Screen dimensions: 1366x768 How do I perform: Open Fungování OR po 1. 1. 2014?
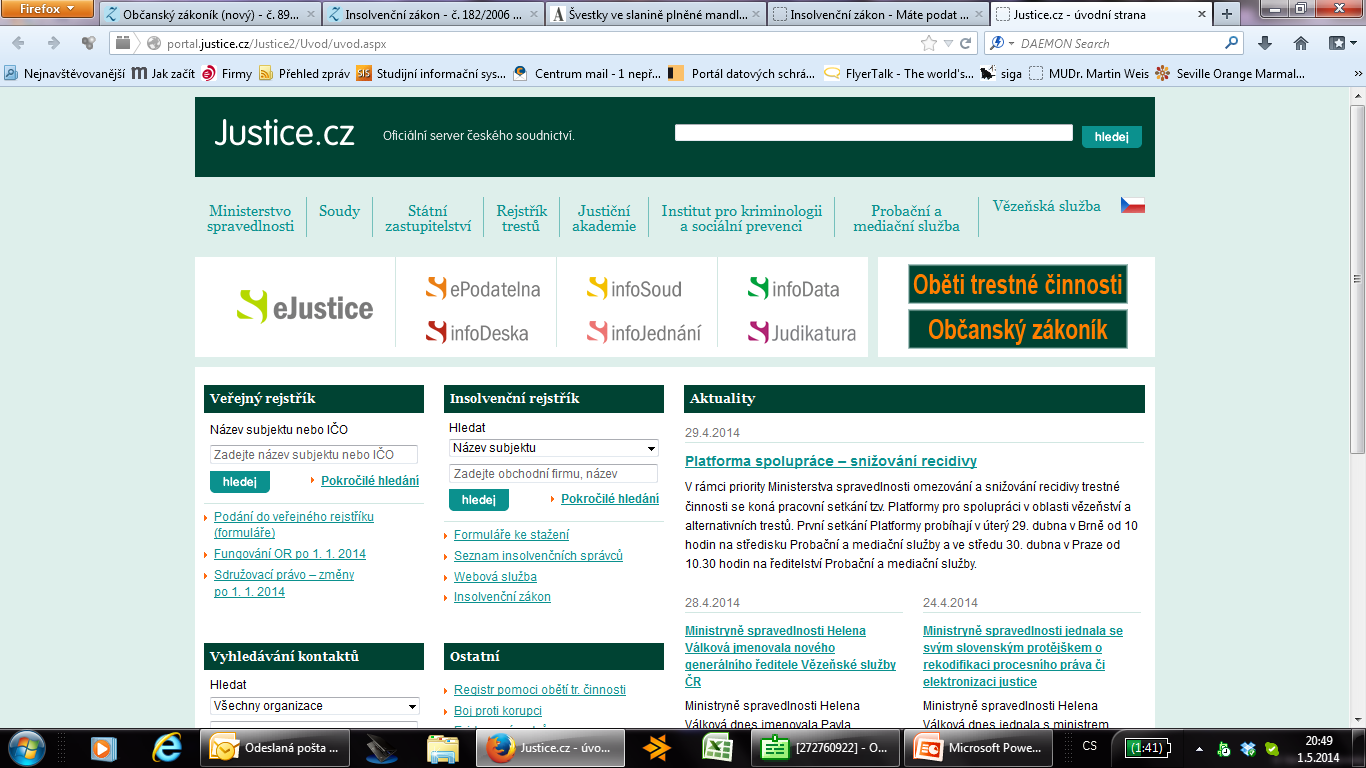[x=290, y=554]
